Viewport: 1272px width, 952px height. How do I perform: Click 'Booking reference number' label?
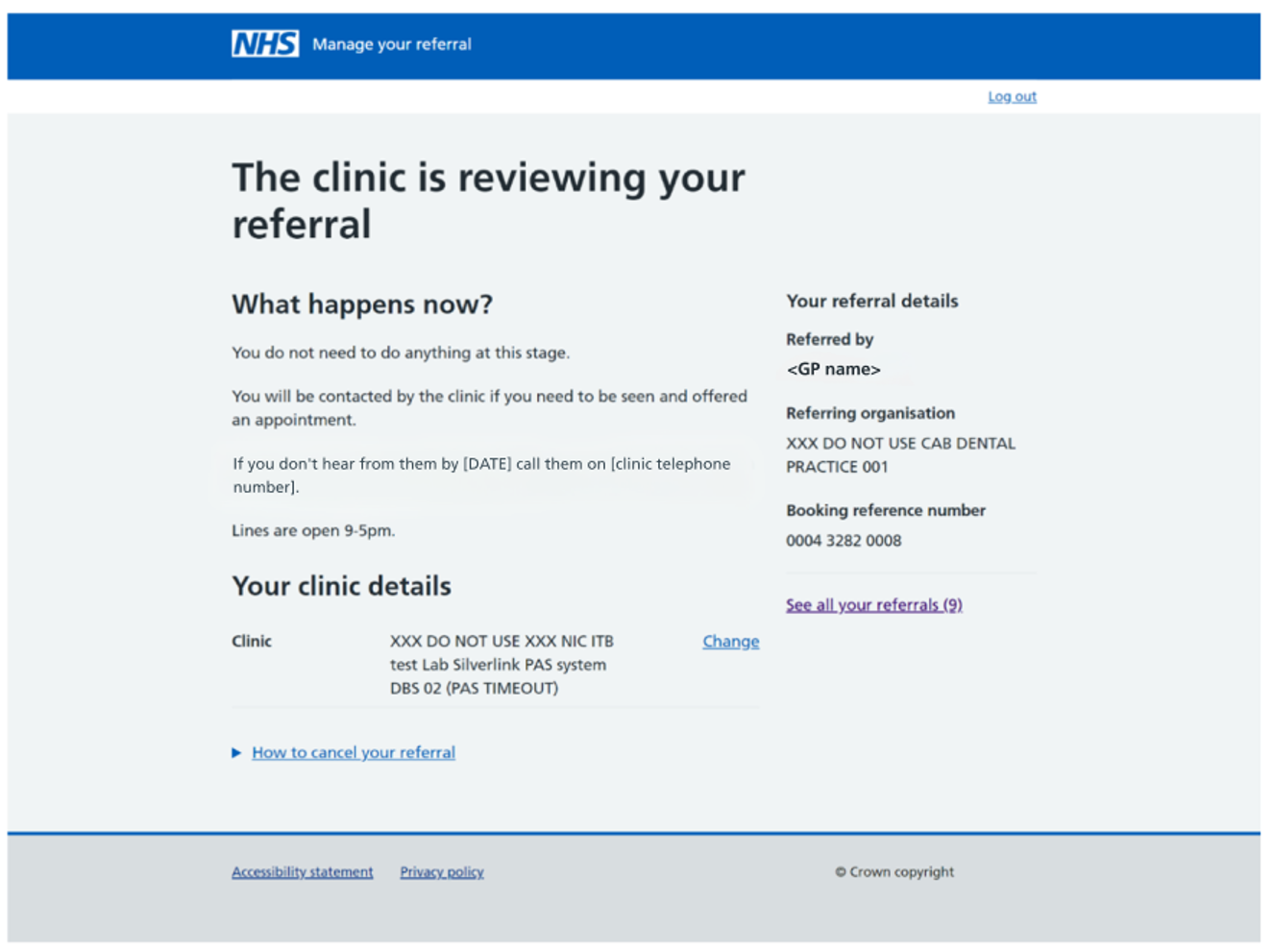click(886, 510)
